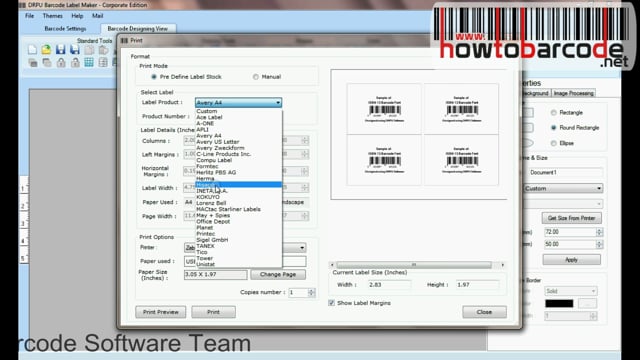Choose Ellipse shape option

(553, 143)
